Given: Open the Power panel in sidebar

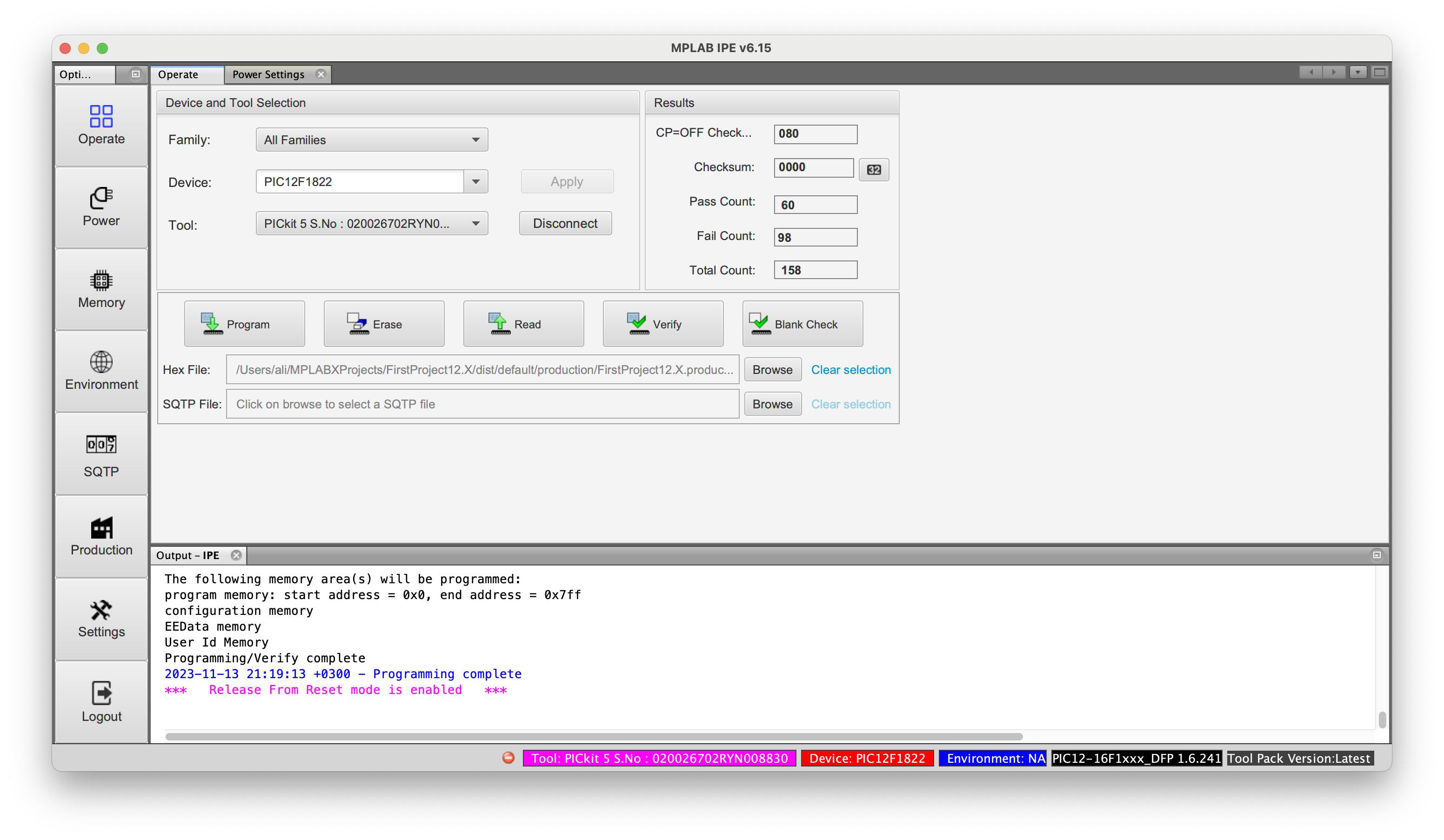Looking at the screenshot, I should (x=101, y=207).
